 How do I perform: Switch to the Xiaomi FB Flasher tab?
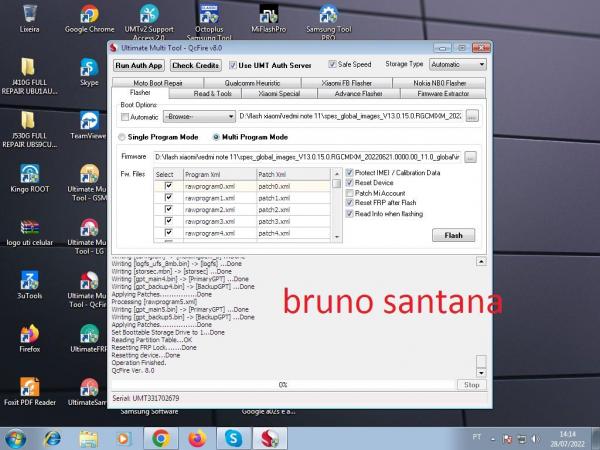346,83
